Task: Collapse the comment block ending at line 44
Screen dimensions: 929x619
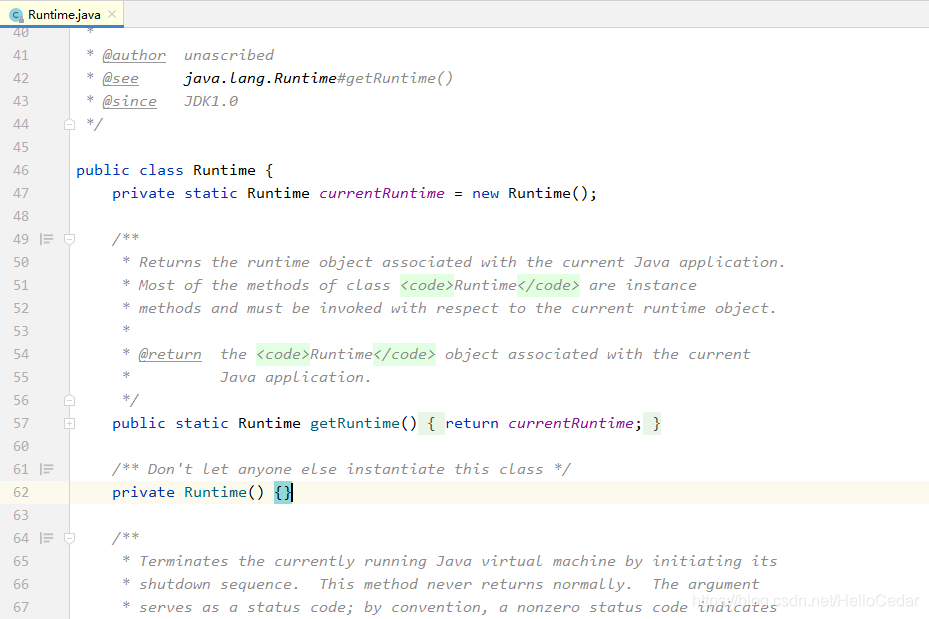Action: click(x=69, y=124)
